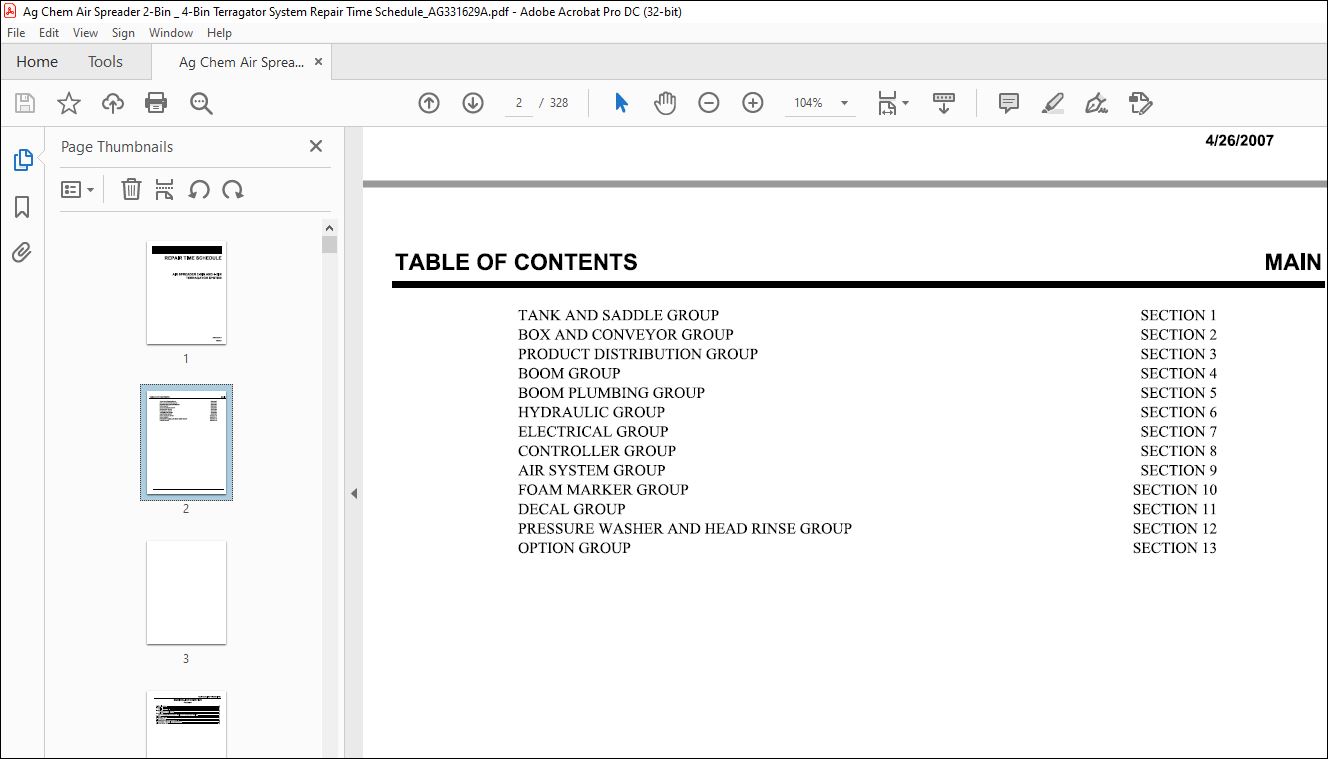Click 'OPTION GROUP' entry

(x=574, y=548)
